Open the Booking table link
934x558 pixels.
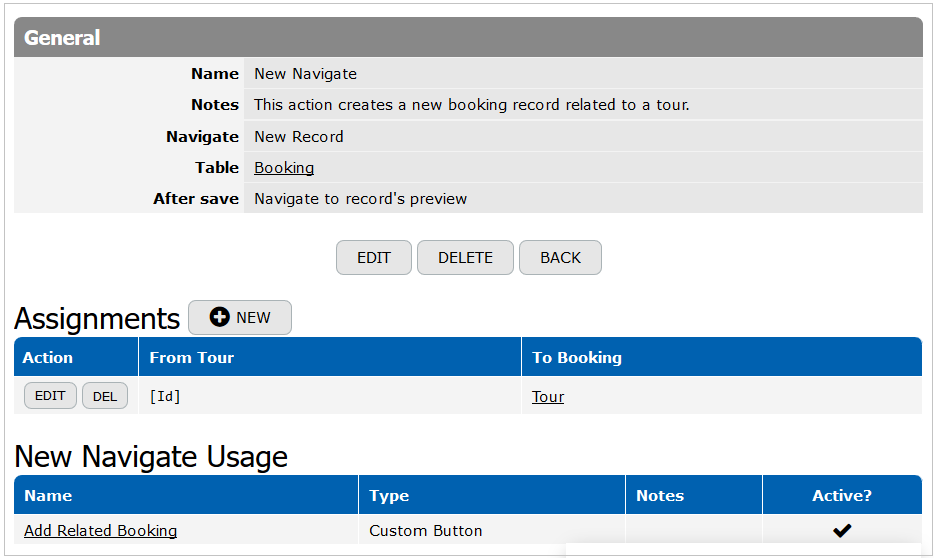click(284, 167)
